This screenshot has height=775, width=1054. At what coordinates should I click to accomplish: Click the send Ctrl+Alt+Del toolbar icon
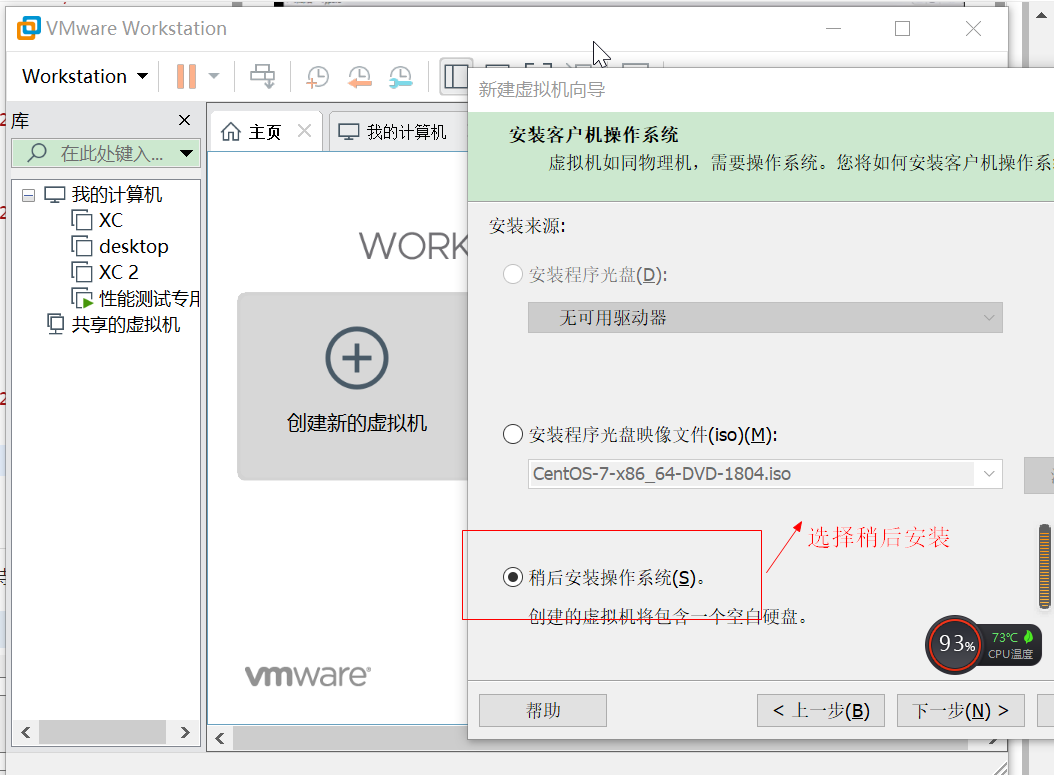point(262,76)
